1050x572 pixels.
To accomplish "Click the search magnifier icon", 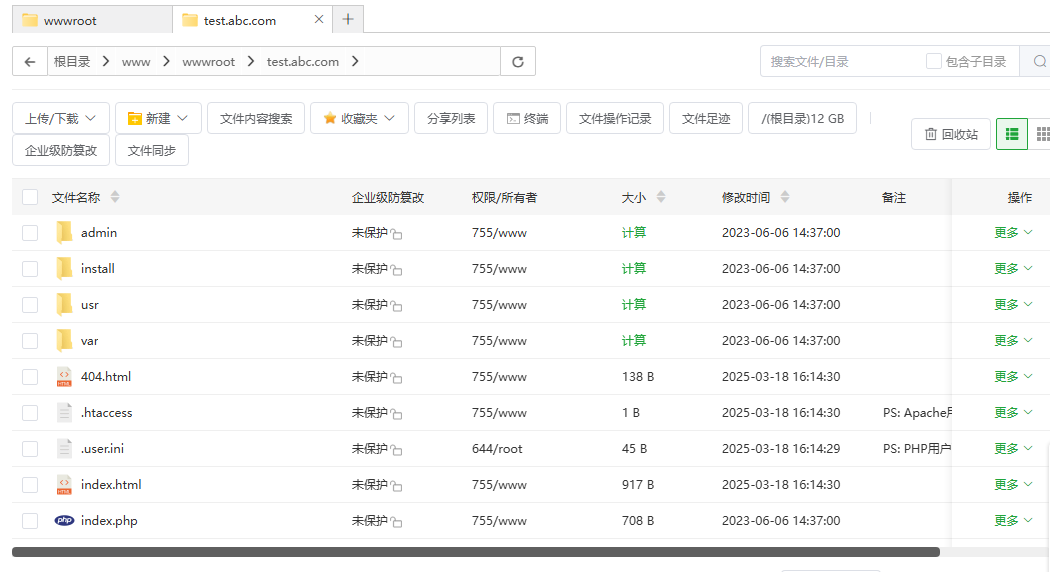I will [x=1039, y=61].
